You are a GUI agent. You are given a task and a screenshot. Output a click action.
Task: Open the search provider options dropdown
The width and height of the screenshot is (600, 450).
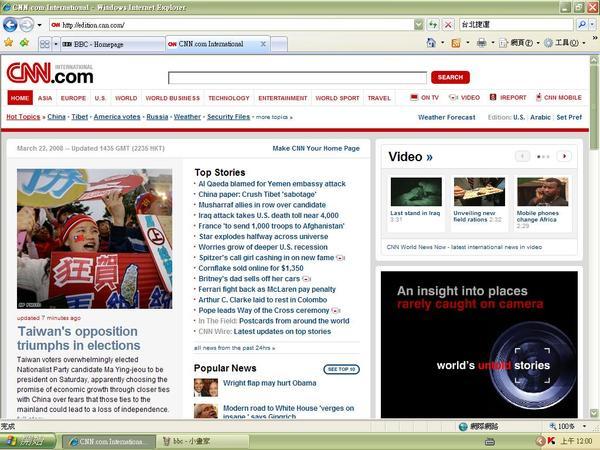point(592,24)
